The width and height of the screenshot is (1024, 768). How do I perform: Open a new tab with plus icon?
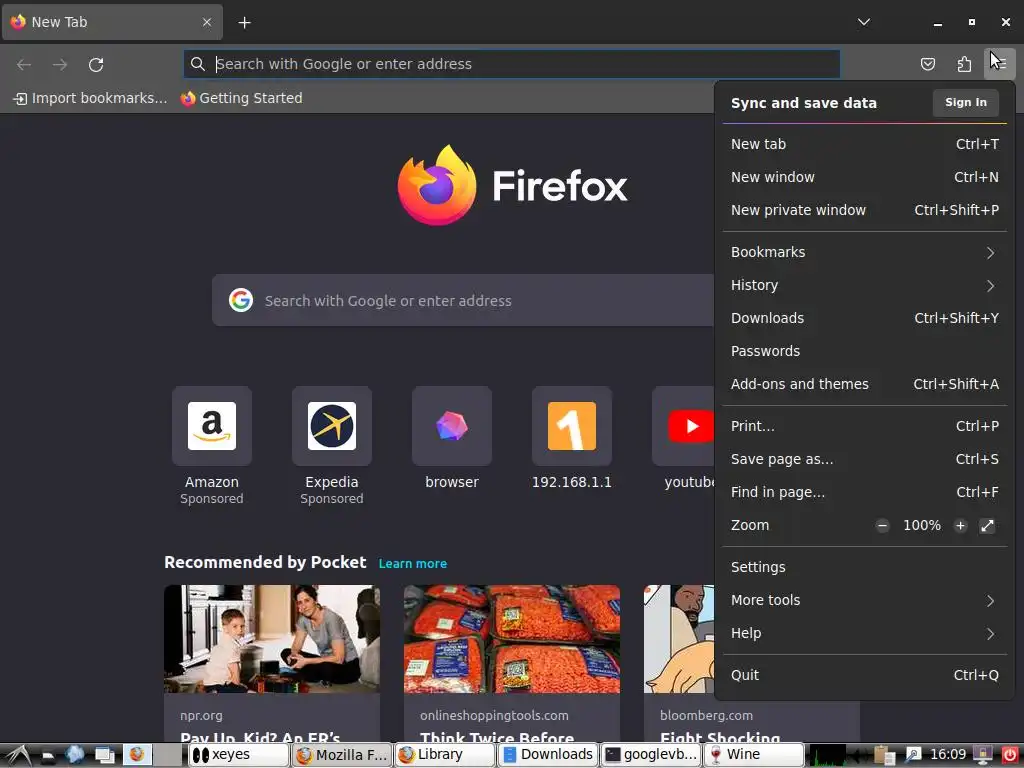[x=244, y=23]
